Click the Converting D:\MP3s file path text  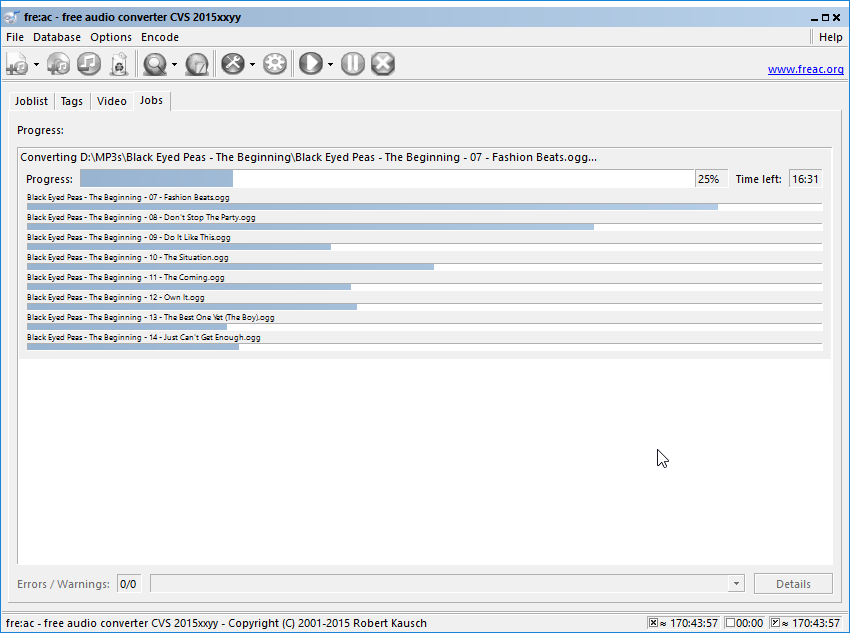pyautogui.click(x=308, y=157)
